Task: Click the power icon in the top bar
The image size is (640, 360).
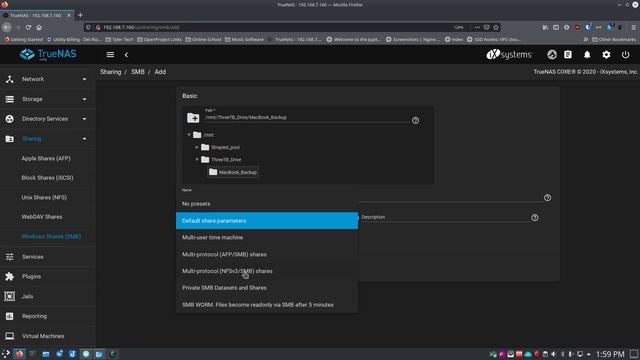Action: point(625,54)
